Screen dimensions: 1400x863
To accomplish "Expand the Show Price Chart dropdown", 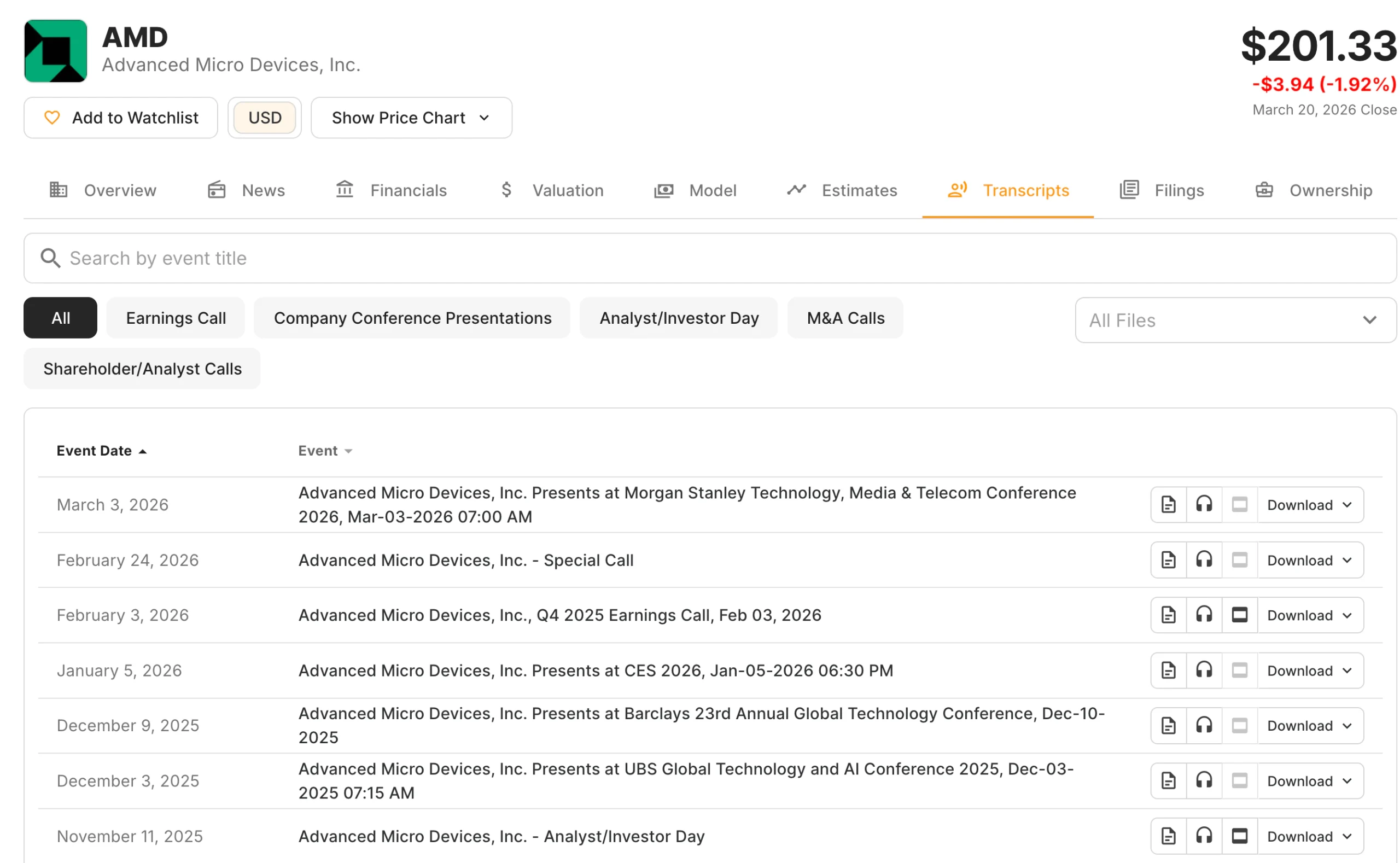I will pyautogui.click(x=411, y=118).
